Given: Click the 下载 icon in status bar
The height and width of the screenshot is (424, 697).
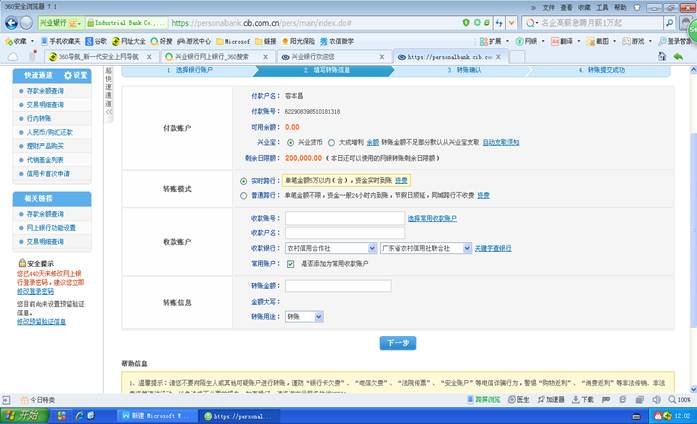Looking at the screenshot, I should [591, 397].
